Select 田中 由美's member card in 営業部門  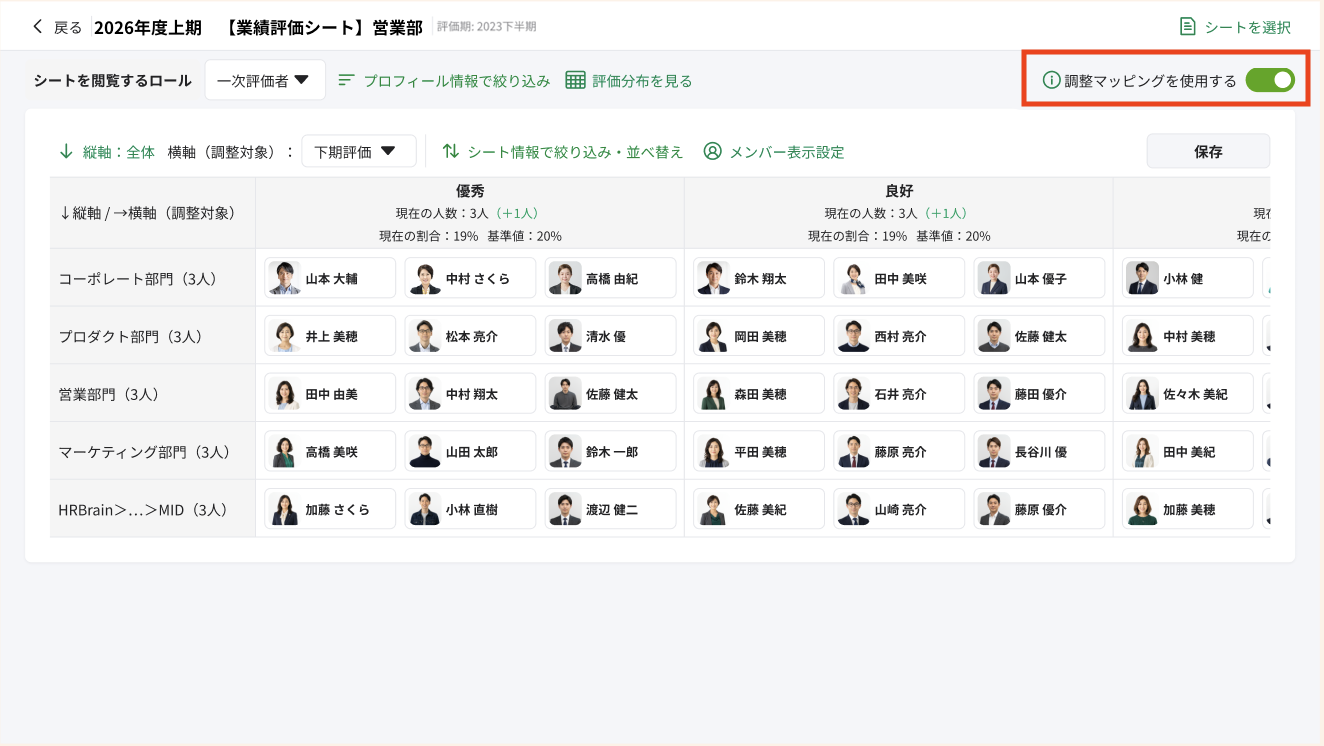click(329, 394)
